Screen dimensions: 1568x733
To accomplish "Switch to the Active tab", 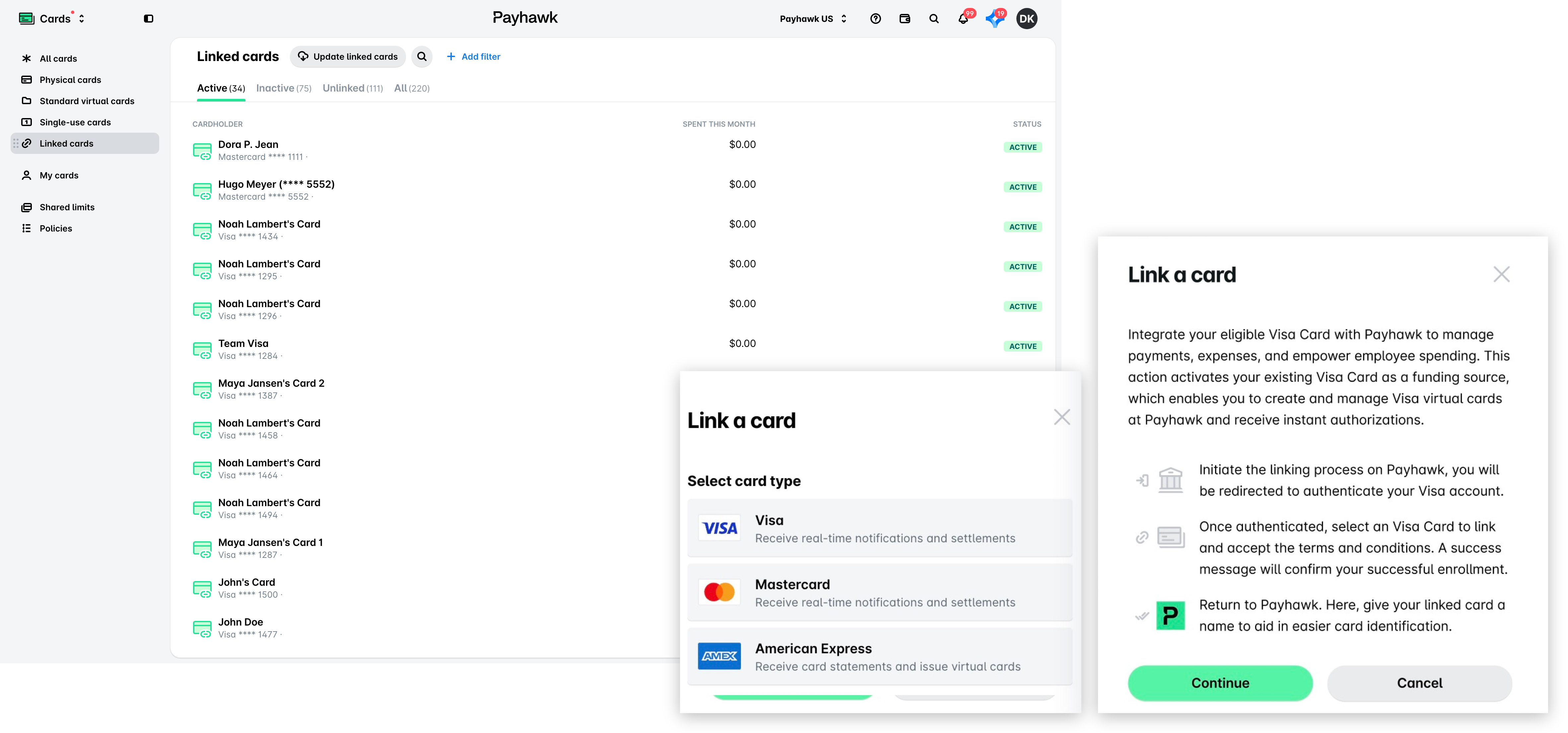I will [221, 88].
